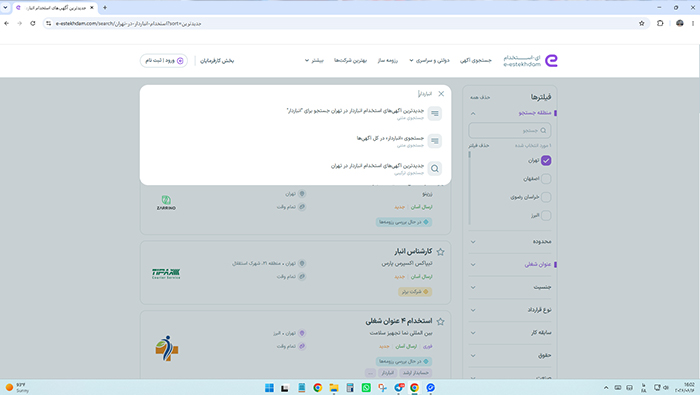
Task: Open the tab search dropdown in Chrome
Action: click(x=5, y=8)
